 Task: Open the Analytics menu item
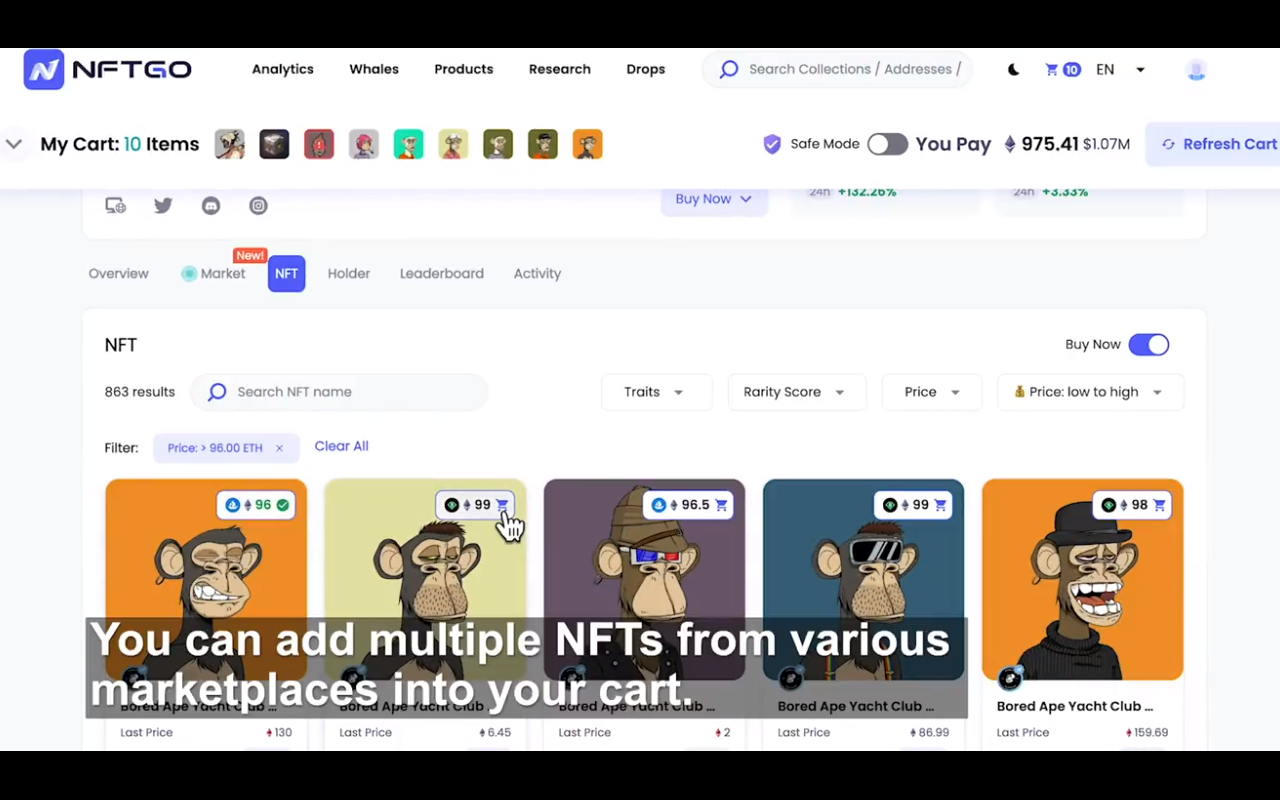coord(282,69)
